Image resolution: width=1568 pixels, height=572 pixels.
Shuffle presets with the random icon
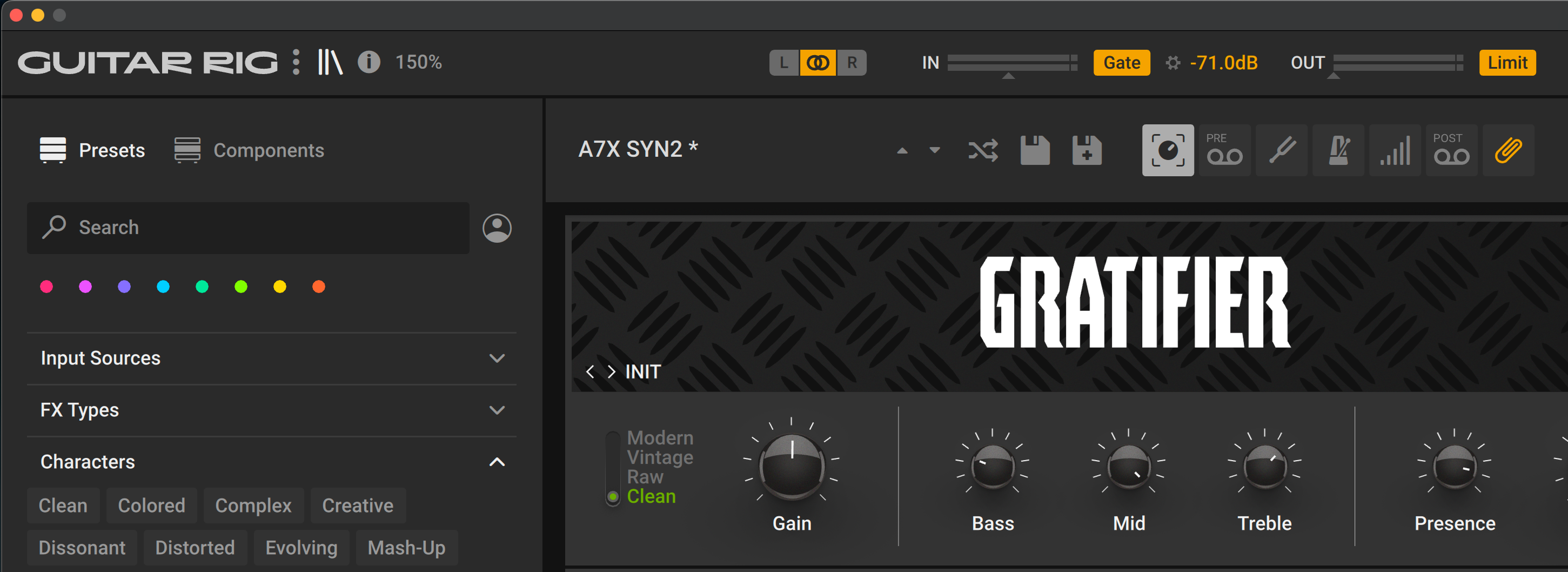click(x=983, y=150)
